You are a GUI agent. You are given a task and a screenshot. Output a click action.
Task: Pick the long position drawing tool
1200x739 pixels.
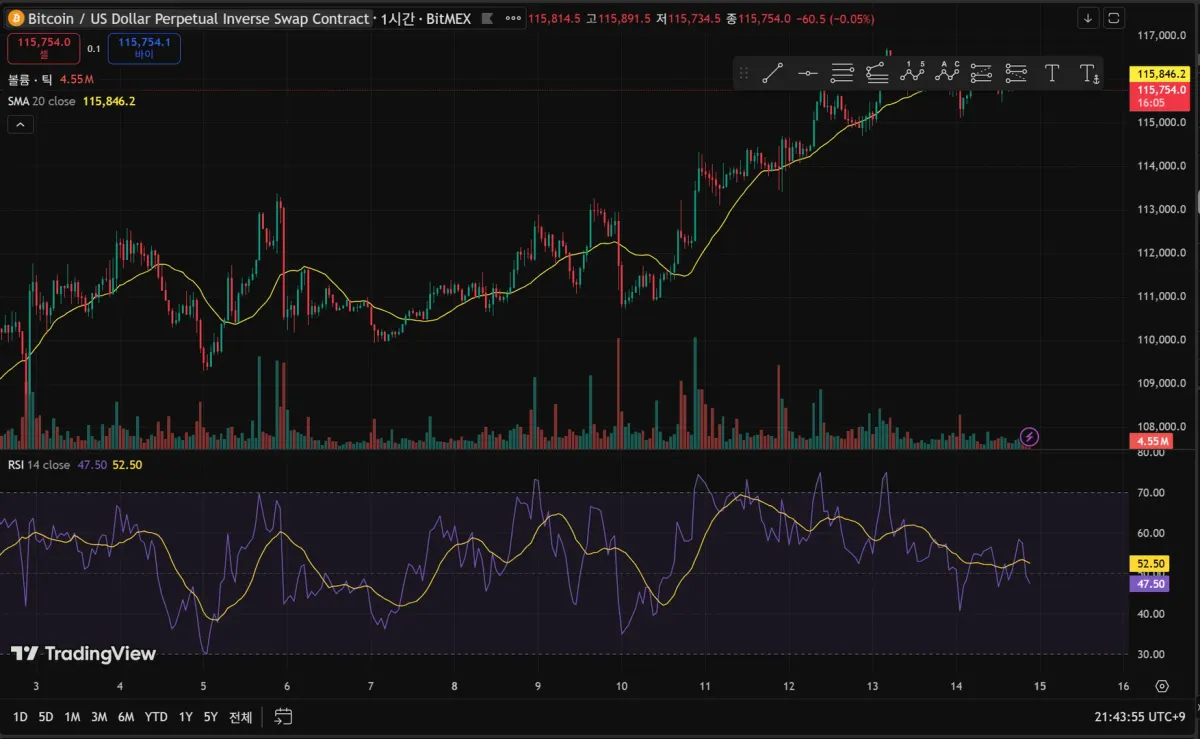coord(981,72)
